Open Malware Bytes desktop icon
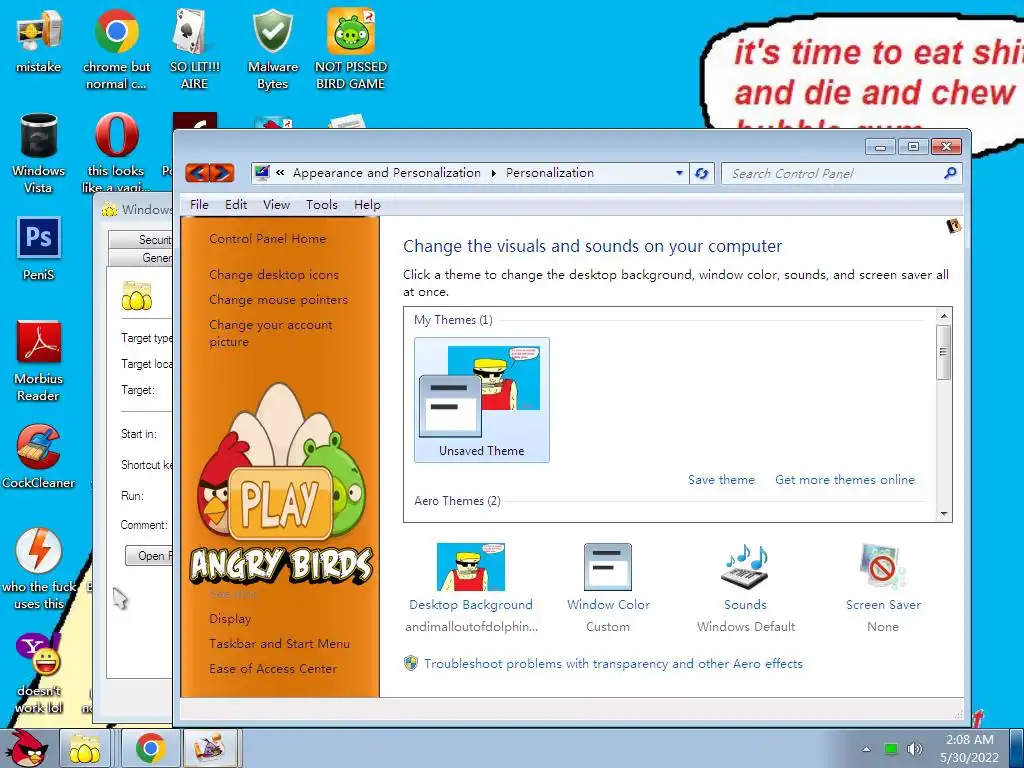The image size is (1024, 768). pos(272,49)
